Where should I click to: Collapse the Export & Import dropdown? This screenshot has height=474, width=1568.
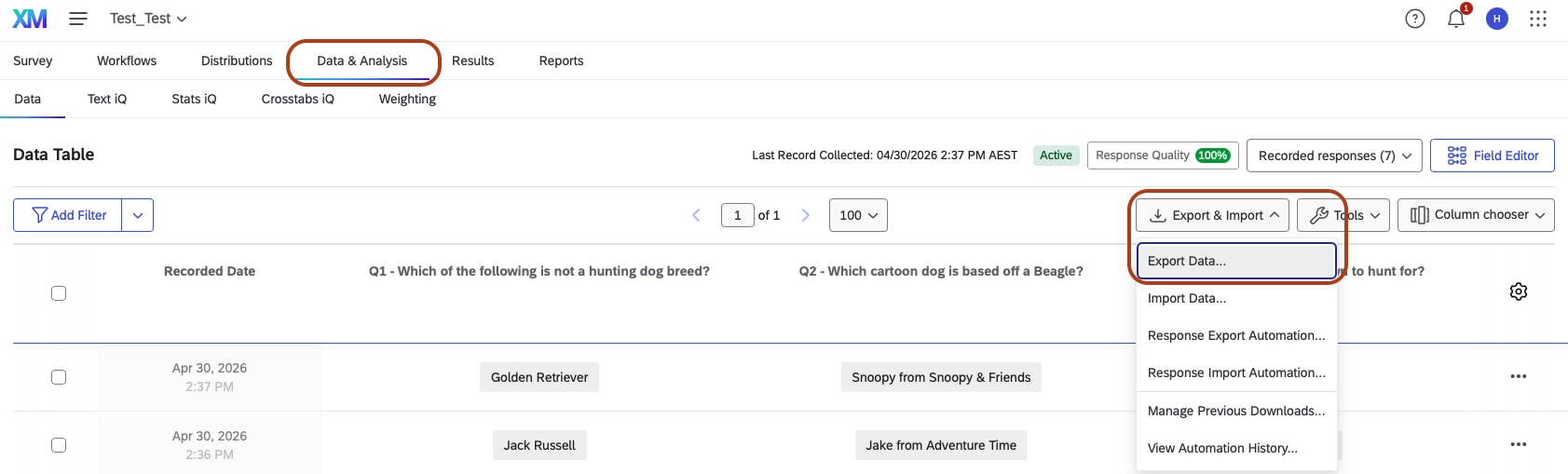(1213, 215)
